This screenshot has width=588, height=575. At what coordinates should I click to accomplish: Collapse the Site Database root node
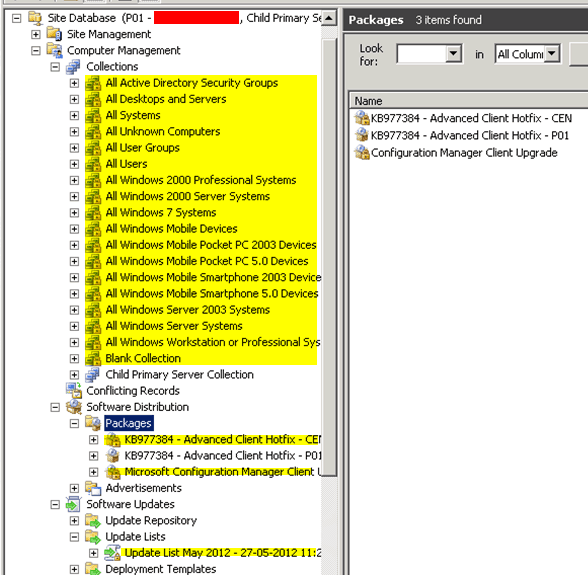point(16,18)
